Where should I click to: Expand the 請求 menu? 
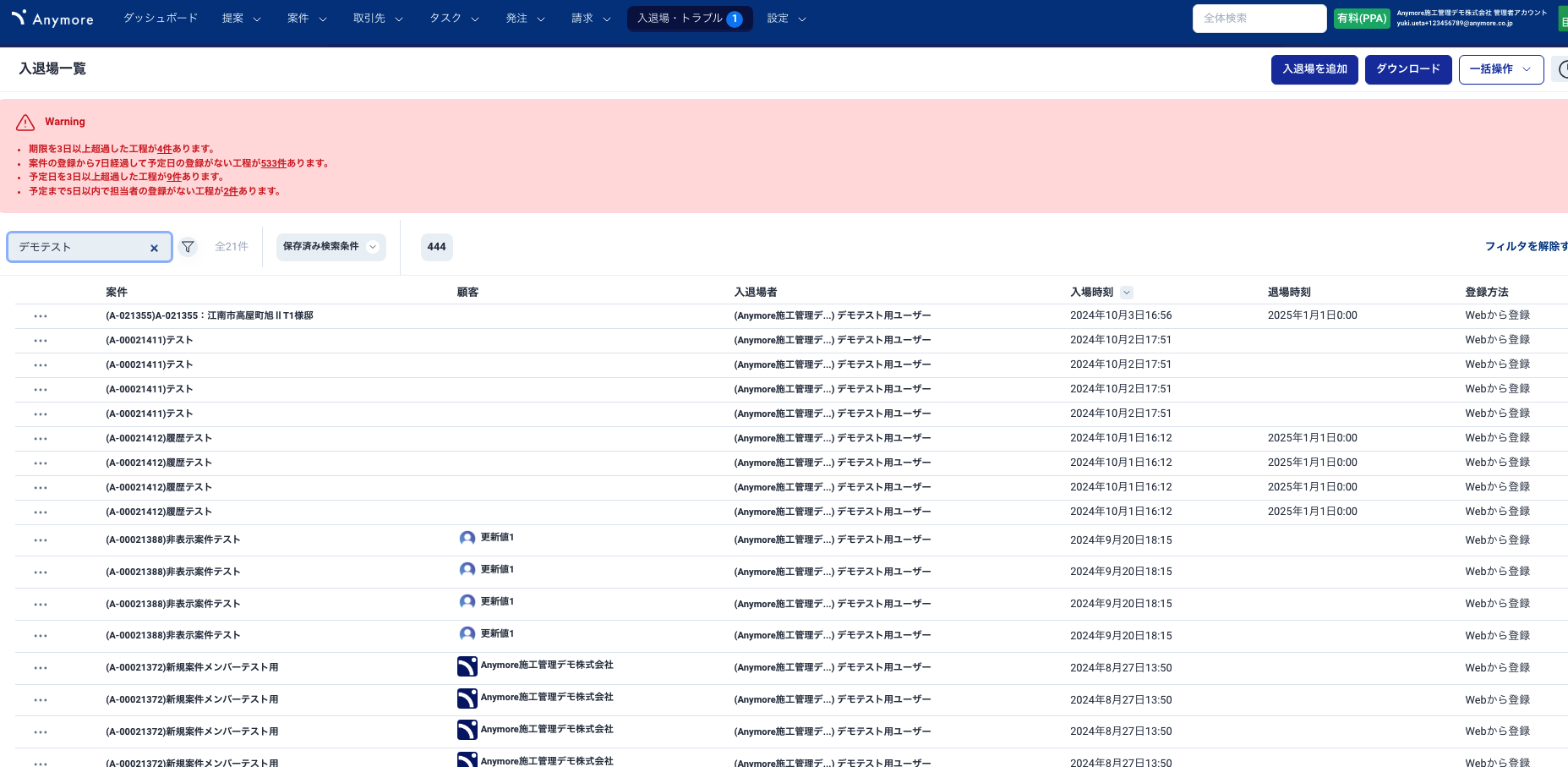click(x=591, y=19)
